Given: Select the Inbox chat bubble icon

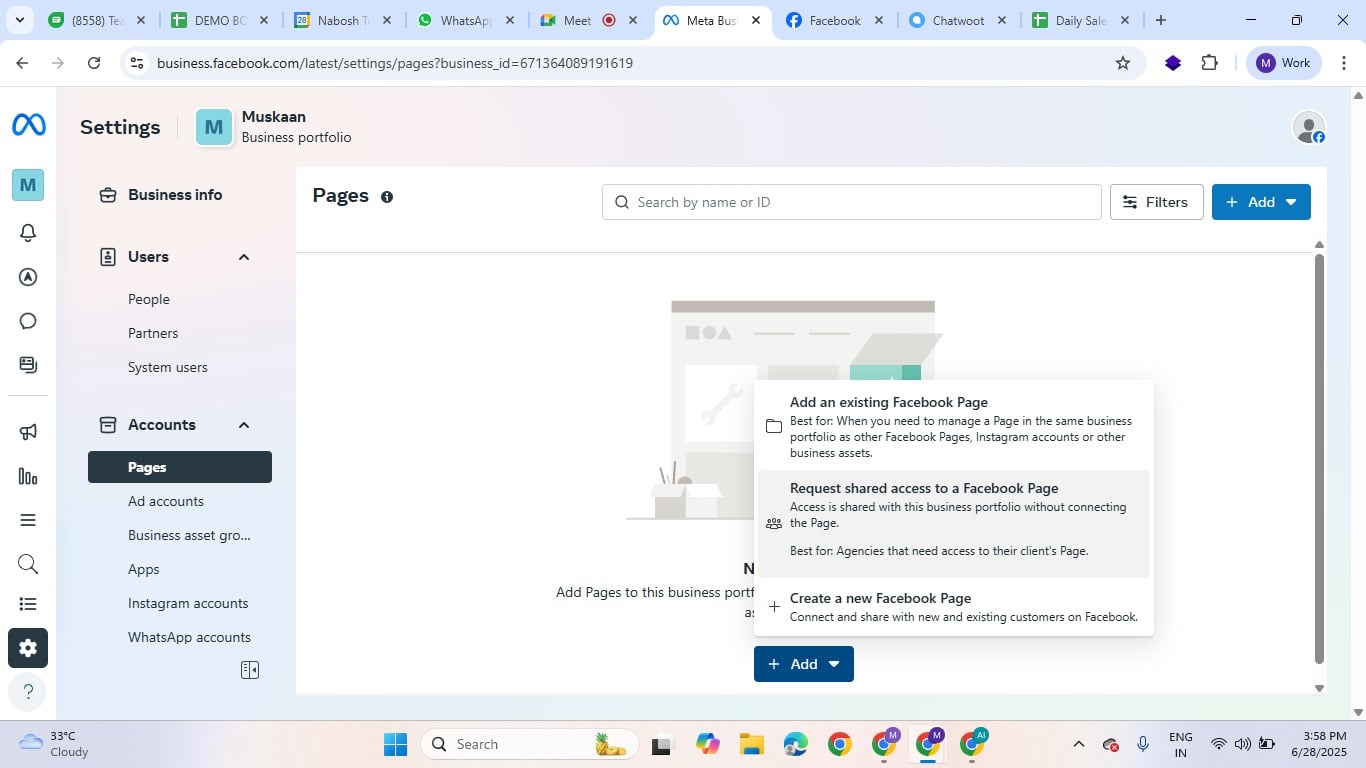Looking at the screenshot, I should (27, 320).
